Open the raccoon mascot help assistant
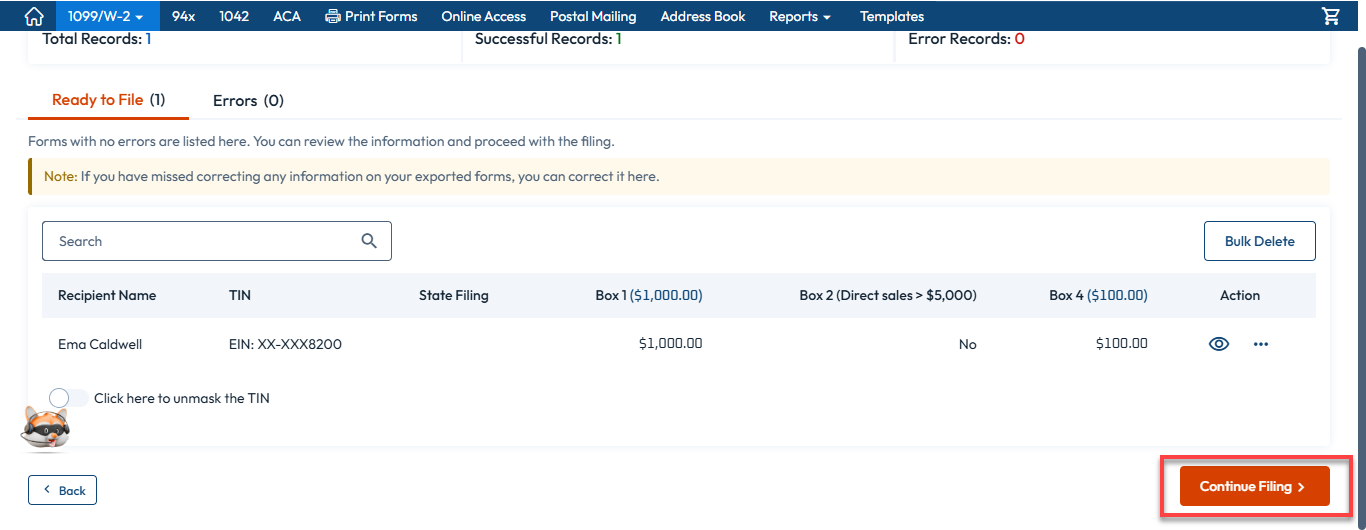 click(45, 428)
